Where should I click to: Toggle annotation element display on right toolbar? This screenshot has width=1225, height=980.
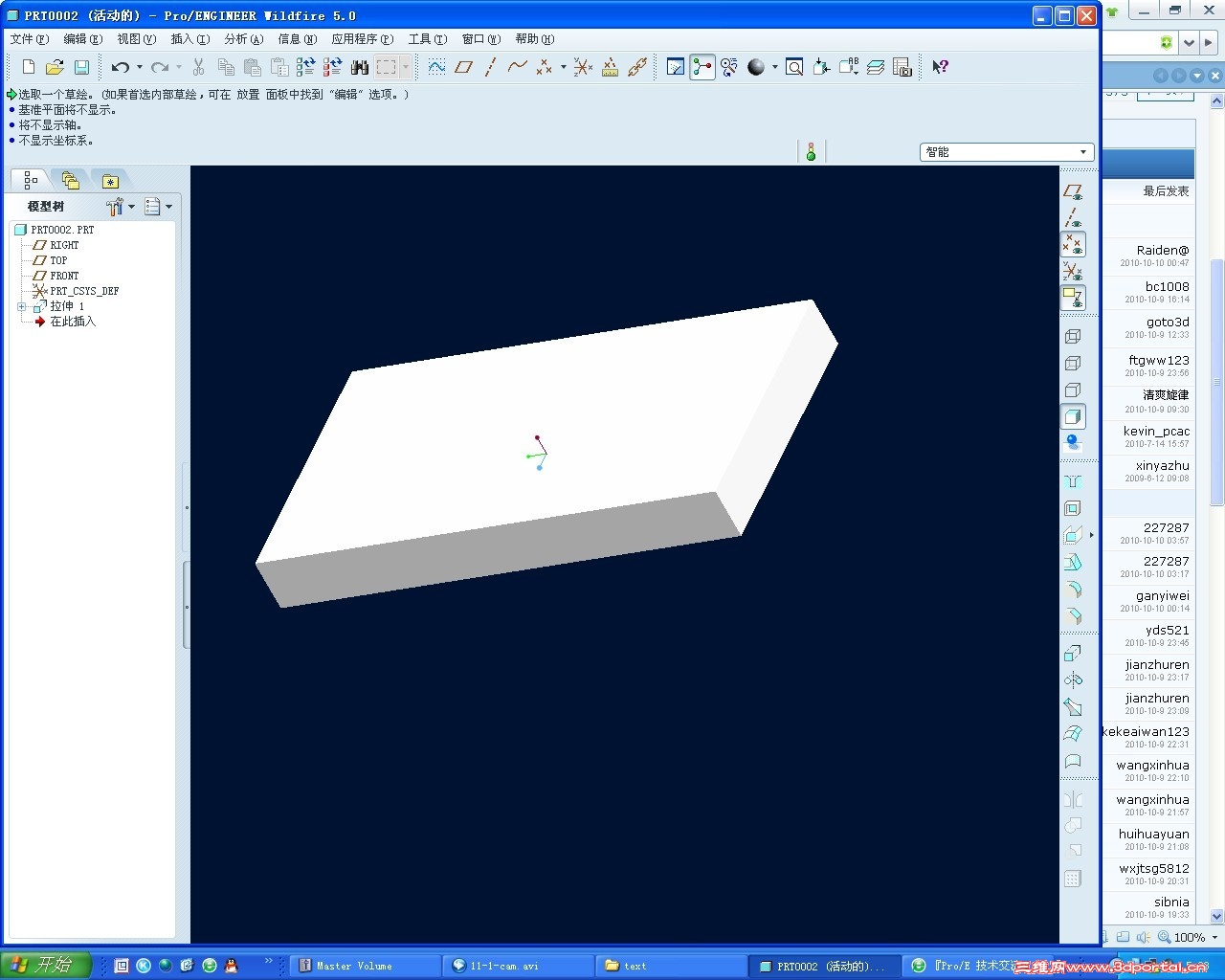1073,298
